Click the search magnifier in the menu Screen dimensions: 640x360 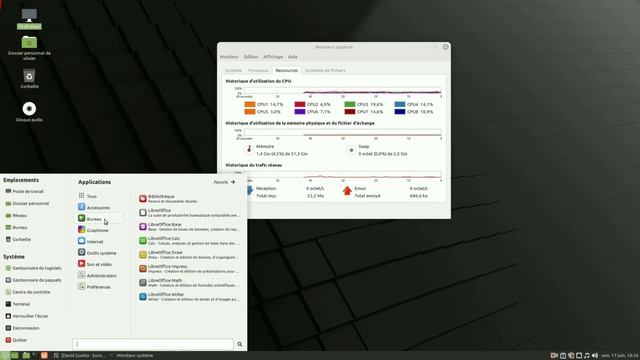click(240, 344)
